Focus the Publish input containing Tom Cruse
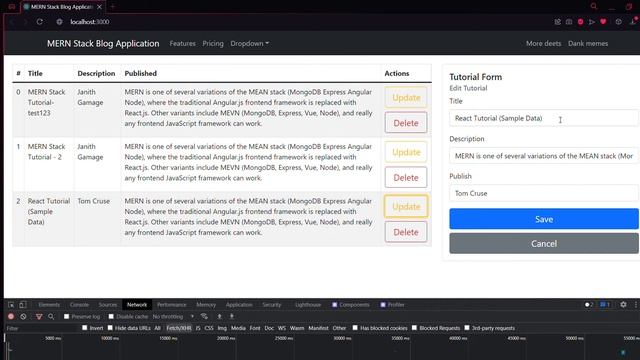Viewport: 640px width, 360px height. [544, 193]
